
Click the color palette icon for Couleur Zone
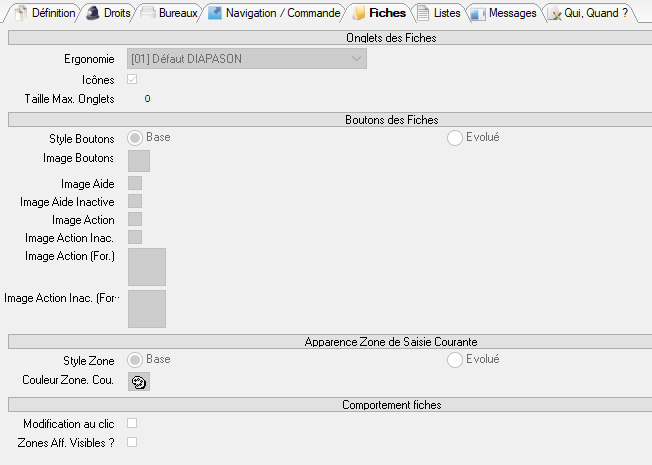[x=139, y=381]
